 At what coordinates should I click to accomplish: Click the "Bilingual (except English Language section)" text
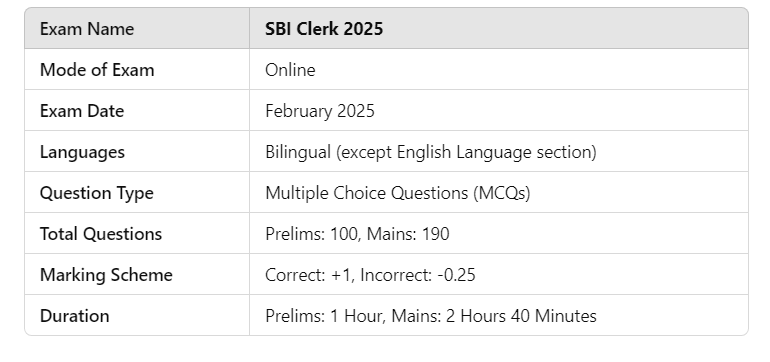pos(431,152)
